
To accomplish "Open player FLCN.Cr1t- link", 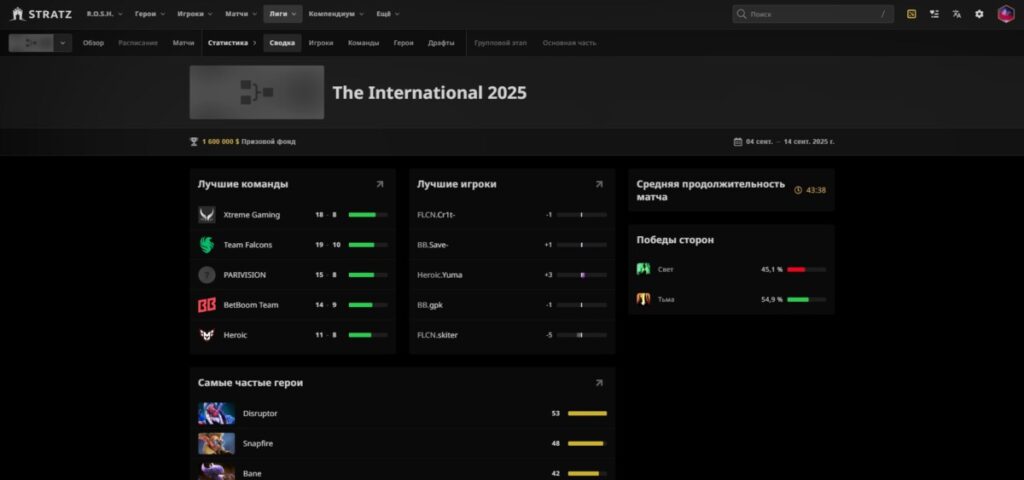I will [x=436, y=215].
